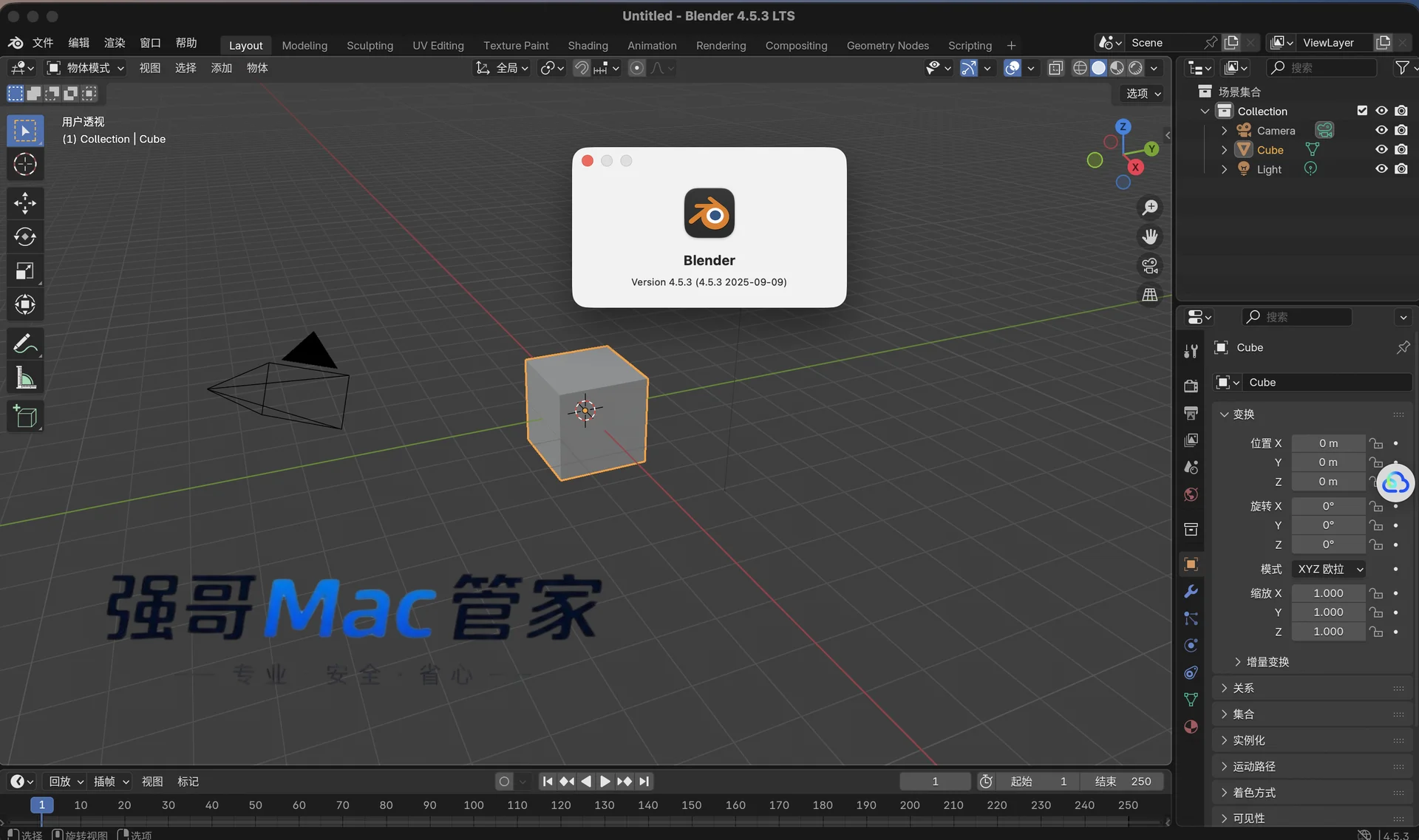Switch perspective/orthographic grid icon
This screenshot has width=1419, height=840.
point(1150,295)
